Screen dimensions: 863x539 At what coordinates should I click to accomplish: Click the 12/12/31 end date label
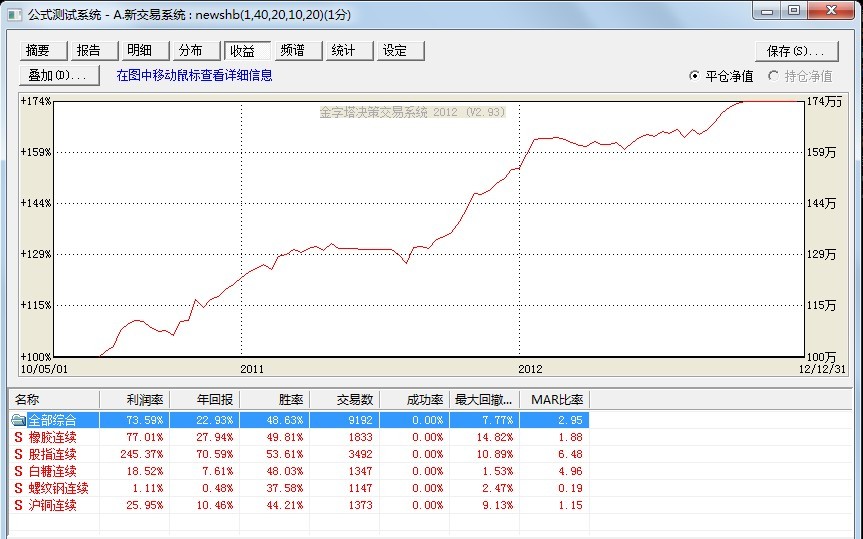[x=822, y=369]
